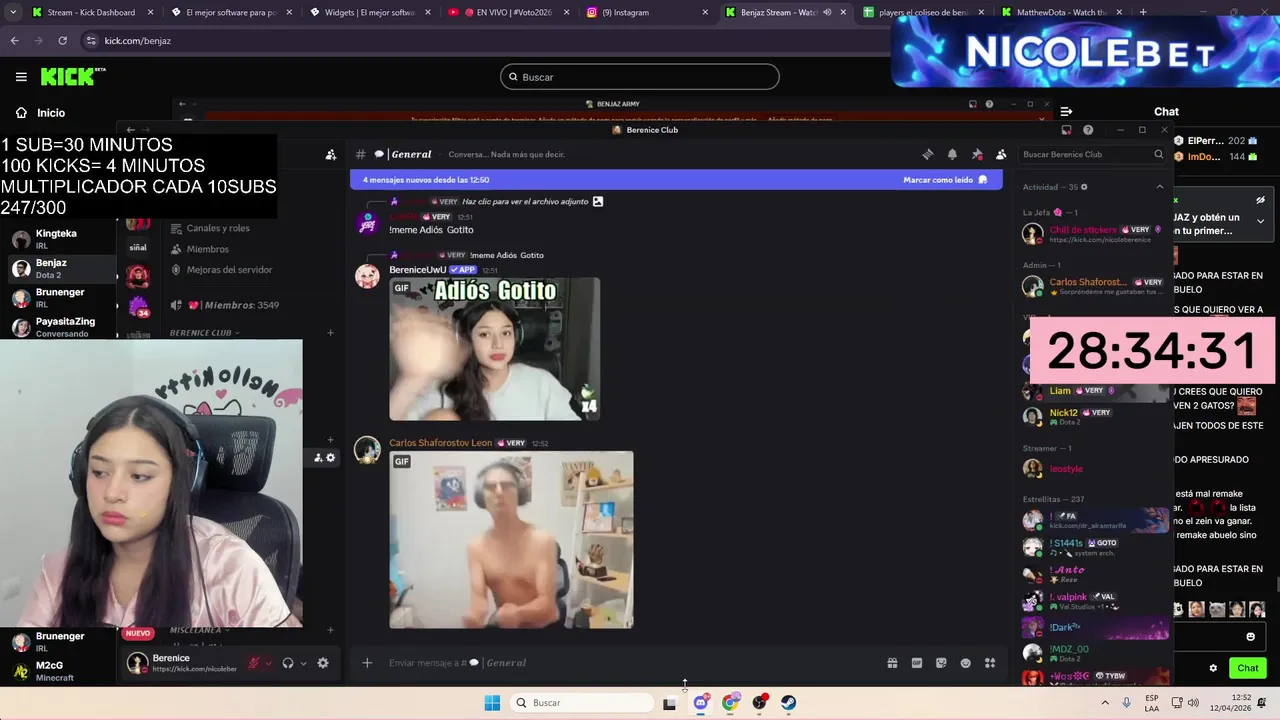Click Enviar mensaje input field
This screenshot has height=720, width=1280.
[620, 663]
